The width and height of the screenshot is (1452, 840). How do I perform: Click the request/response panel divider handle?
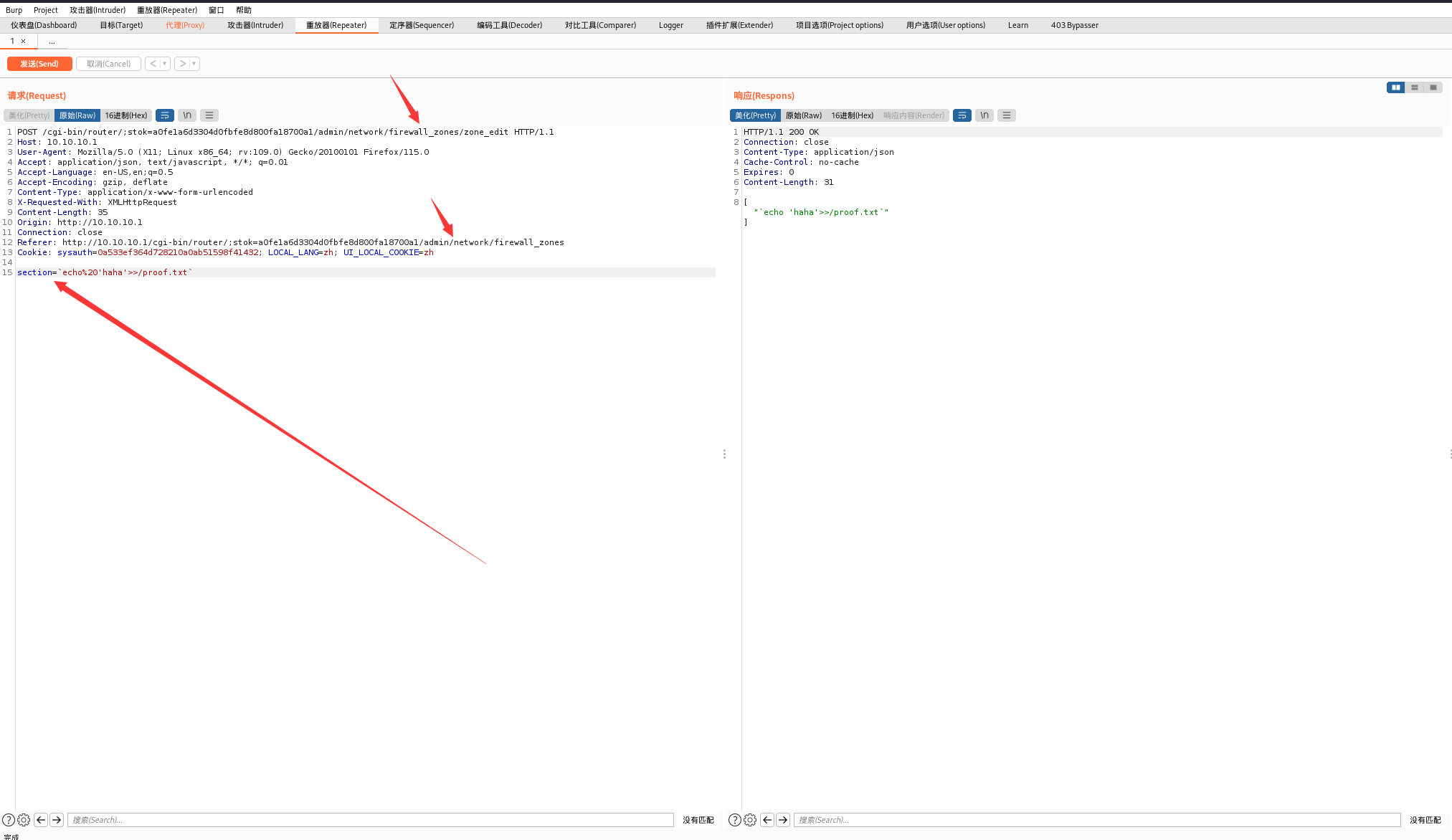724,454
